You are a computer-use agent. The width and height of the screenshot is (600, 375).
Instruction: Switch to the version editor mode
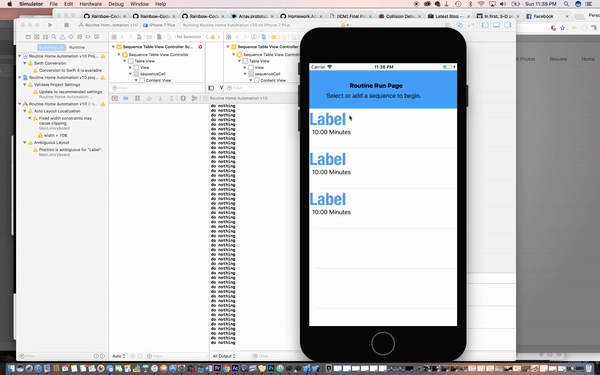point(471,25)
